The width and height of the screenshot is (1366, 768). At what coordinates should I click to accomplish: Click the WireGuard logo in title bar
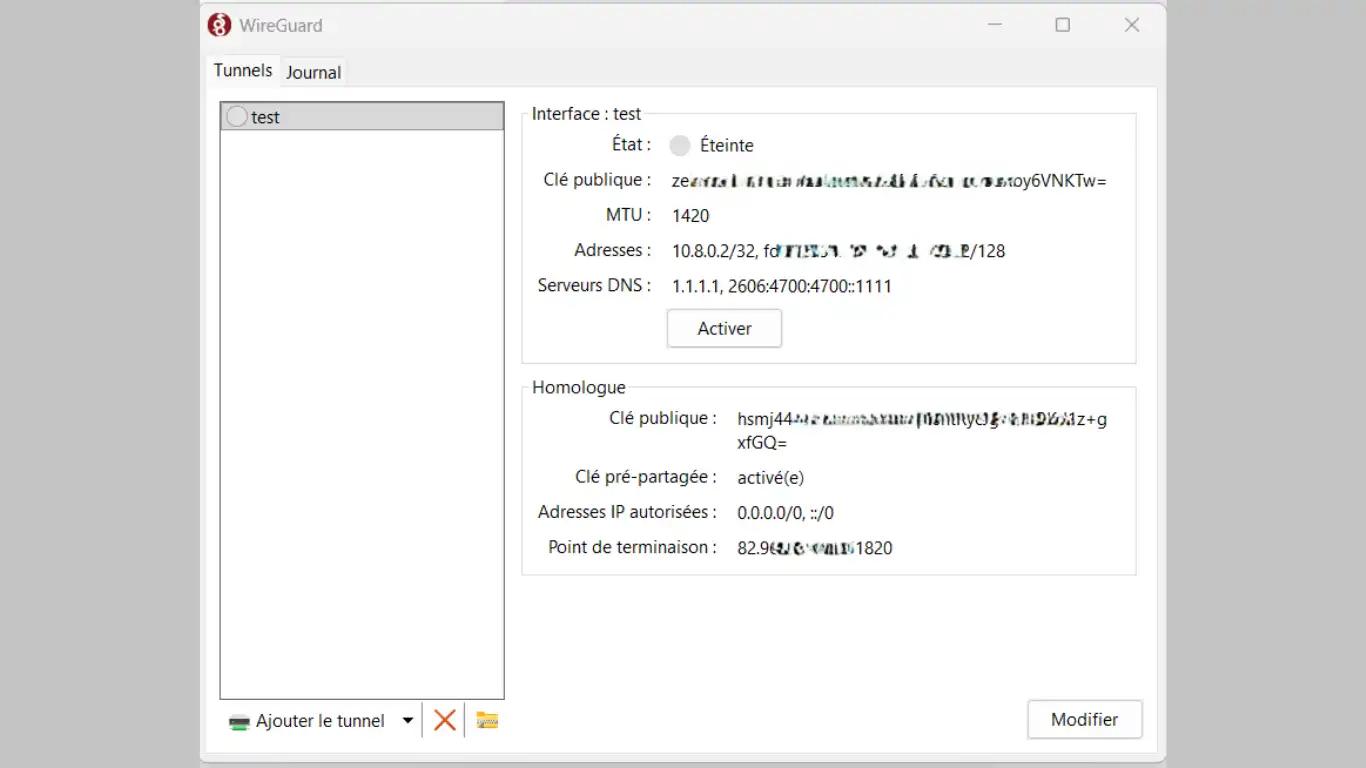click(x=219, y=25)
